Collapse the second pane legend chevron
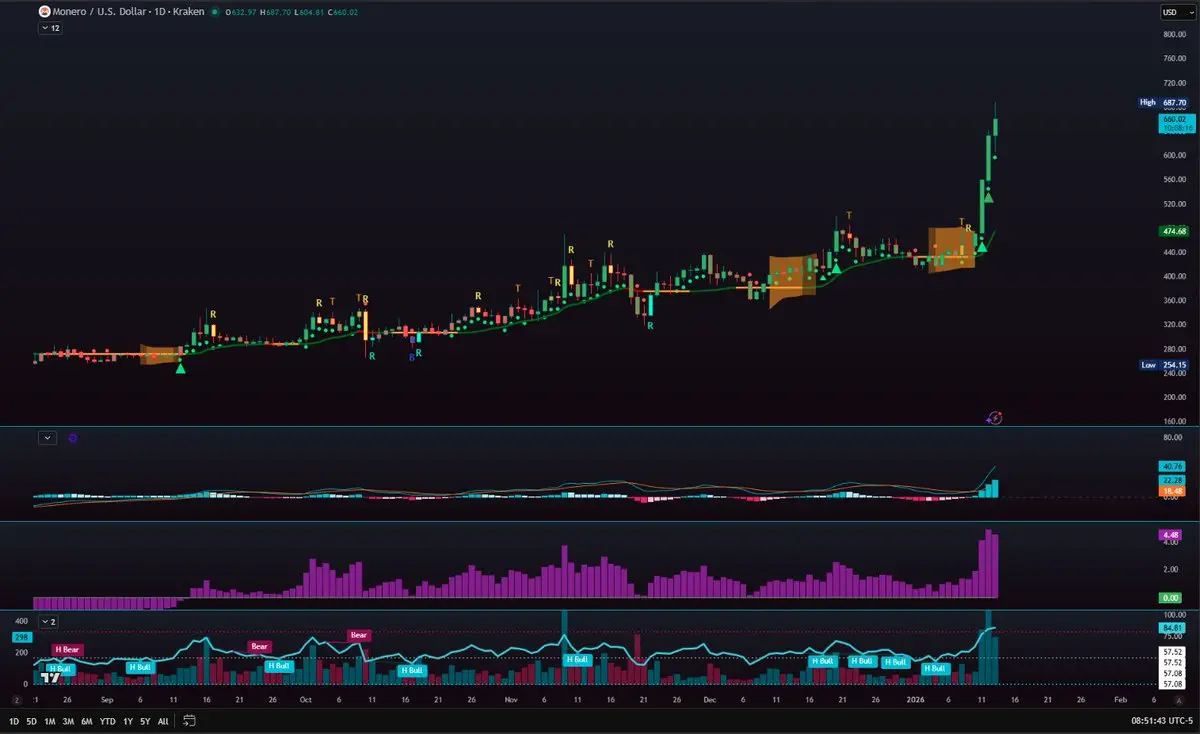 47,437
